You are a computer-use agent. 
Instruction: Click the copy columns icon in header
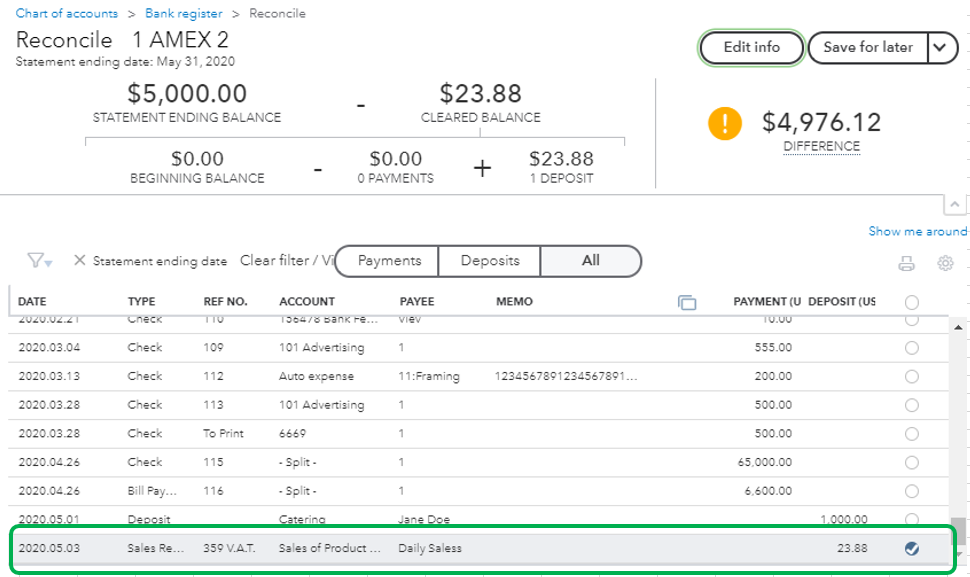click(x=687, y=302)
